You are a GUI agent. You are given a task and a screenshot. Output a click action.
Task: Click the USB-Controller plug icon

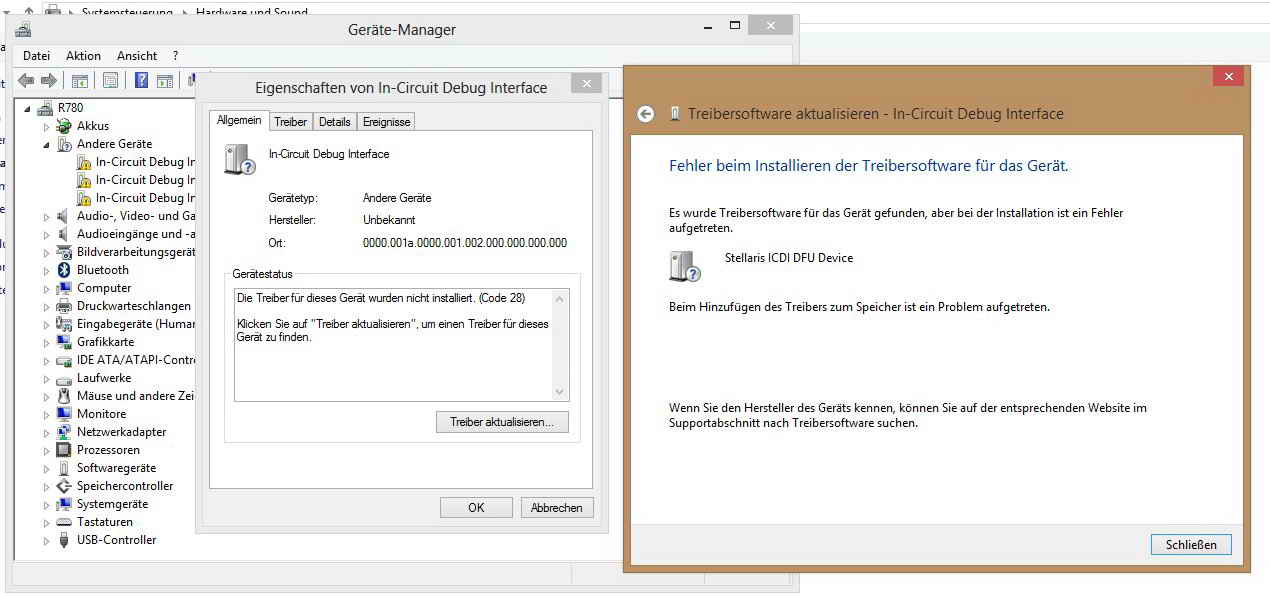pos(64,540)
